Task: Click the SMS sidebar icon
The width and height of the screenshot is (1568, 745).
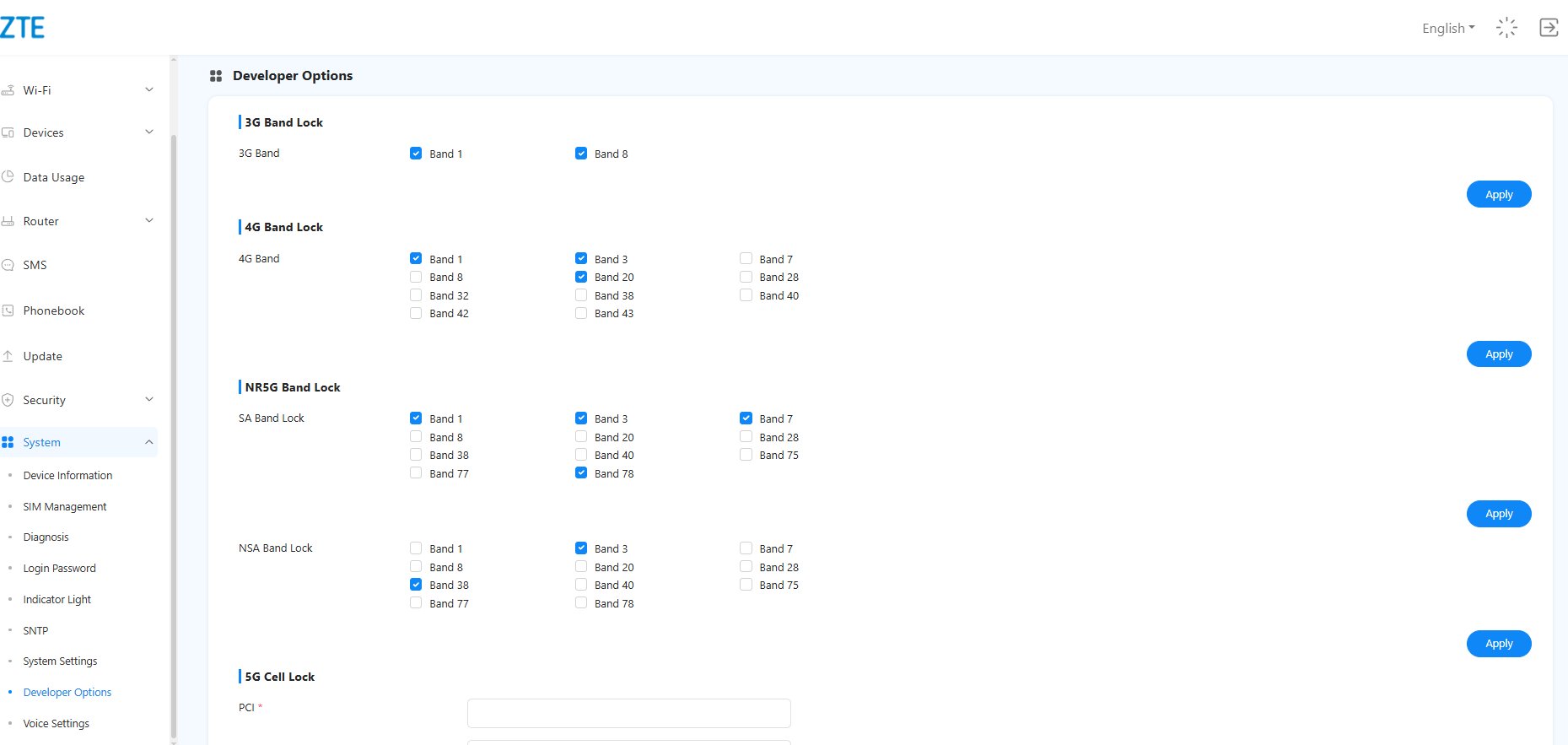Action: coord(8,265)
